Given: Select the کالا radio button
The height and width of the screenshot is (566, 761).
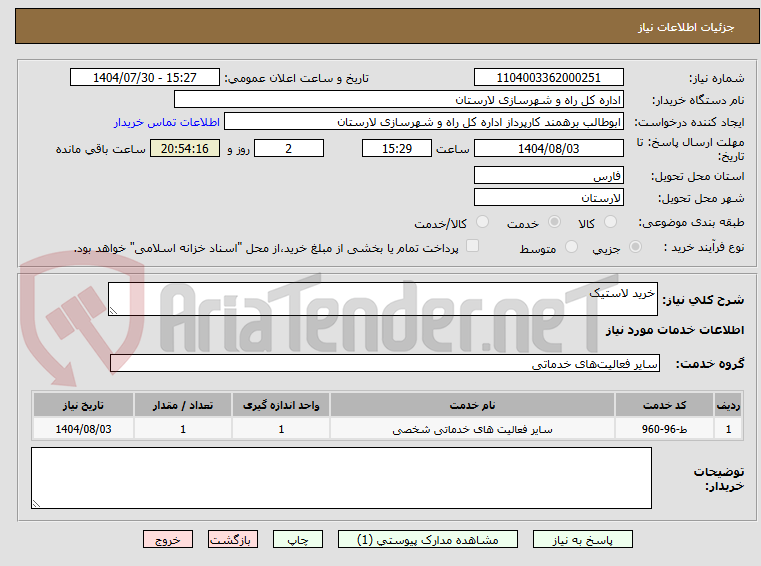Looking at the screenshot, I should tap(610, 222).
